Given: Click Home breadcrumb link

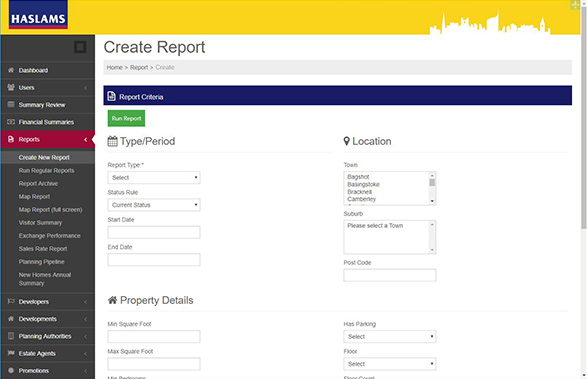Looking at the screenshot, I should (115, 67).
